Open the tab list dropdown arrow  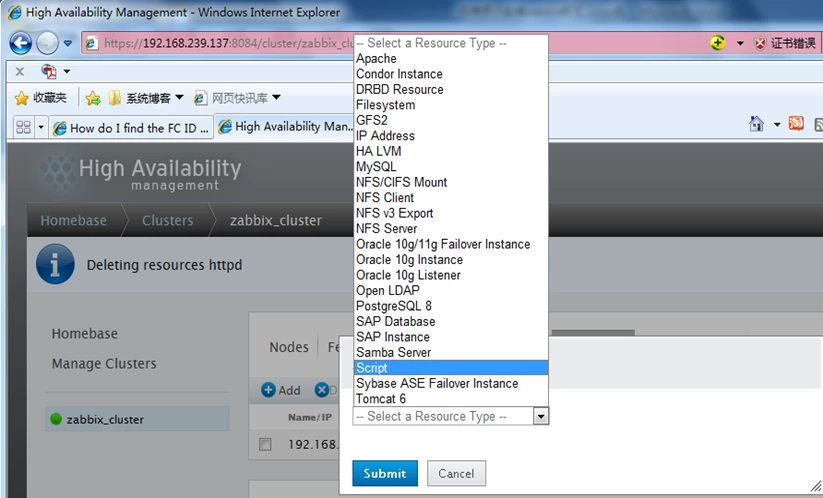tap(41, 127)
